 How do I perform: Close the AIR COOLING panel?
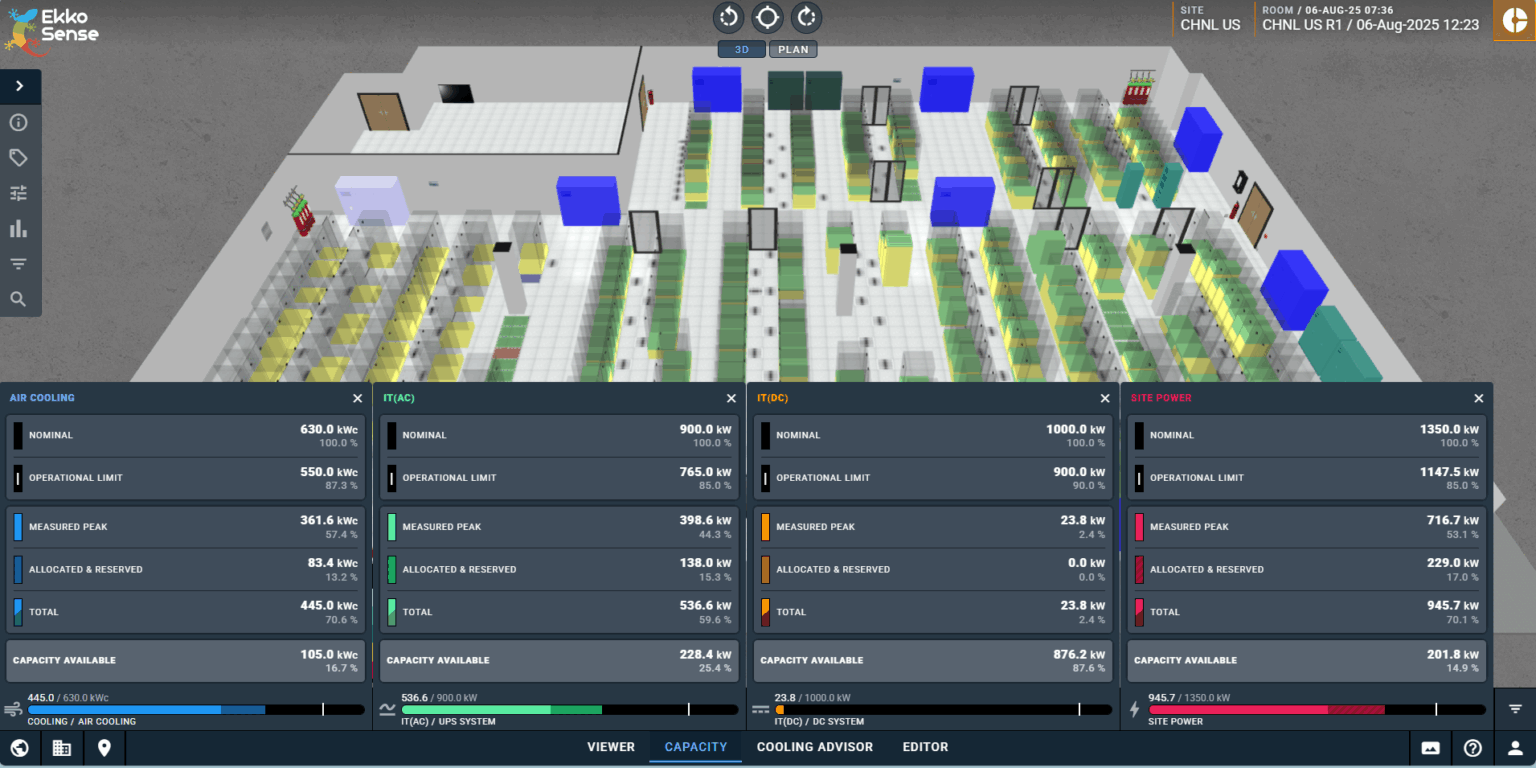[357, 397]
